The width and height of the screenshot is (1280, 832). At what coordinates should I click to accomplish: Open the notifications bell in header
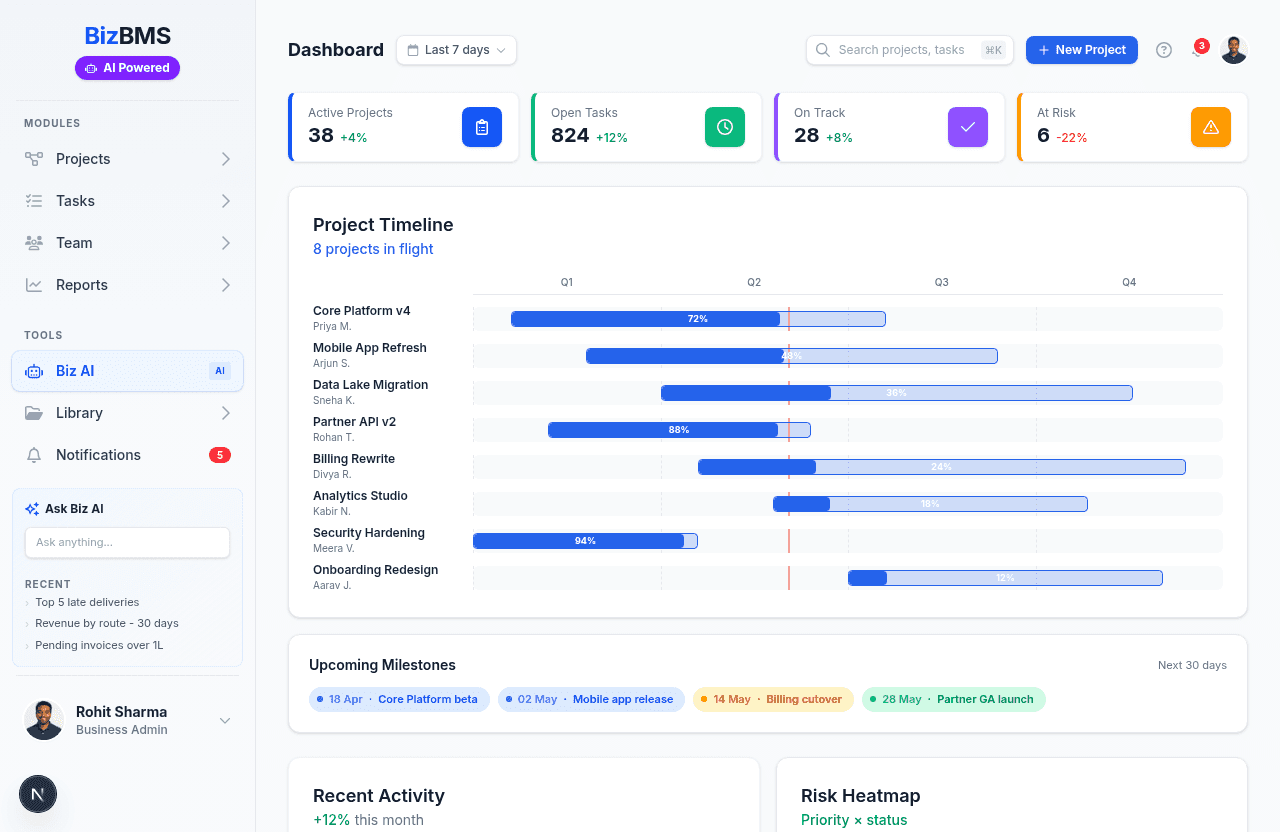point(1197,50)
